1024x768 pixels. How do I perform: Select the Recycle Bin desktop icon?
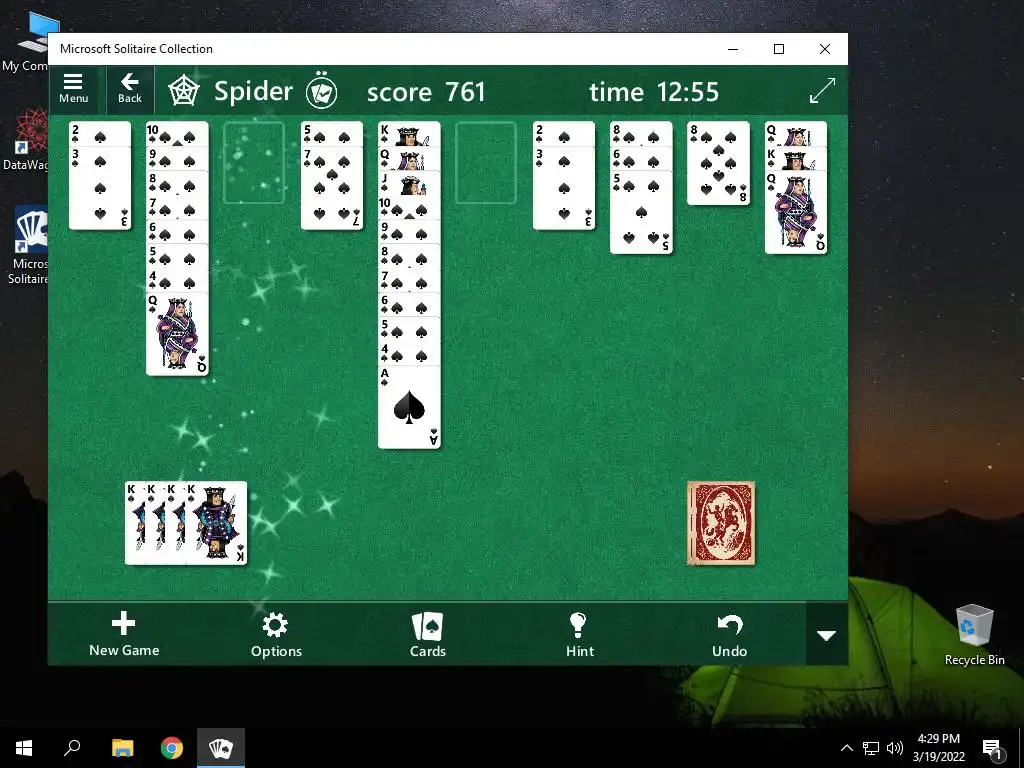[x=974, y=634]
